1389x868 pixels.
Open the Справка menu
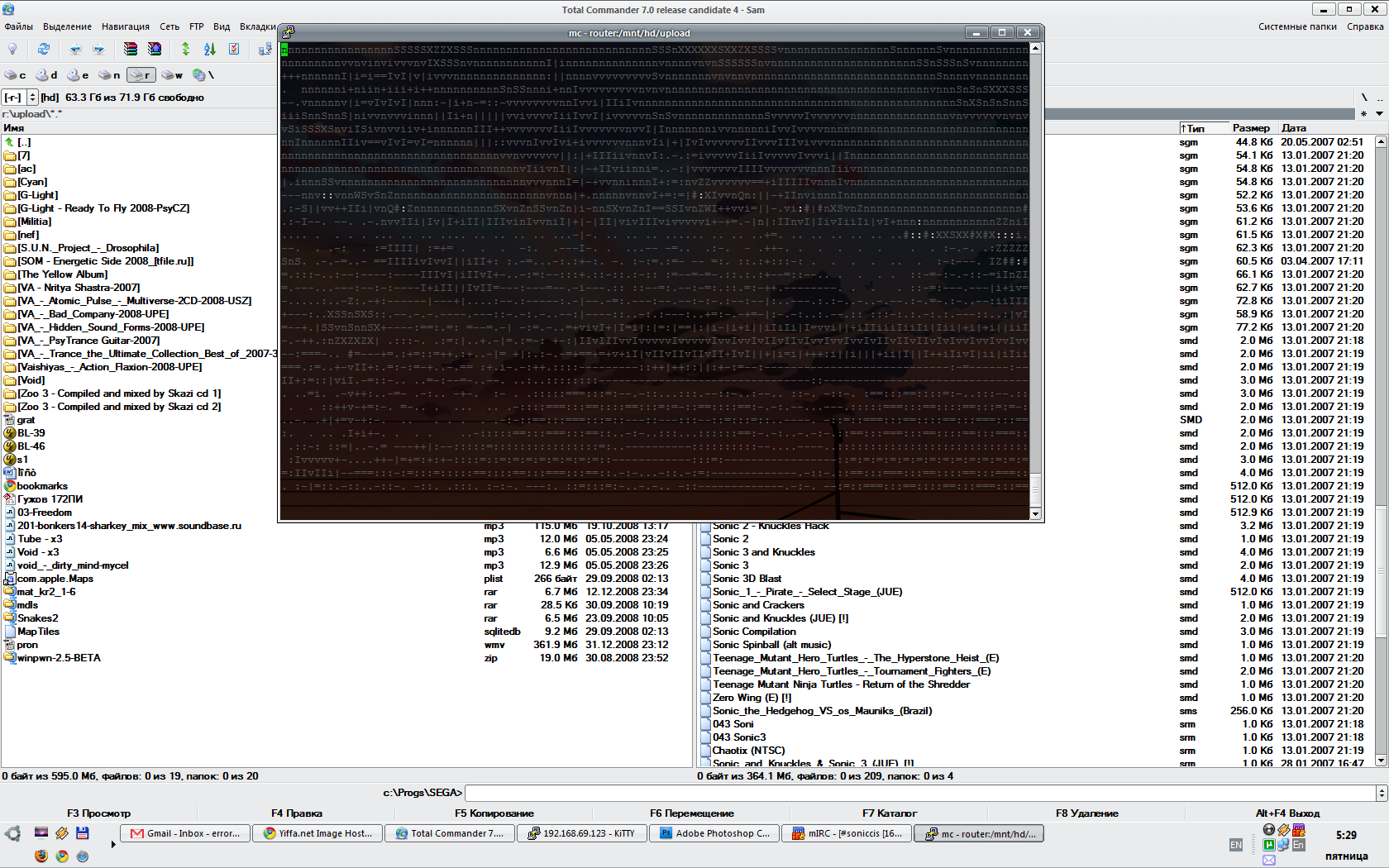pyautogui.click(x=1365, y=26)
